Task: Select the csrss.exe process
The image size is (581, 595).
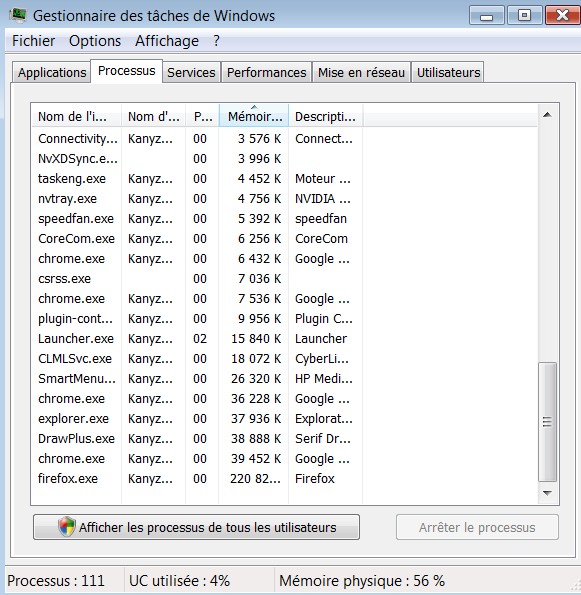Action: pyautogui.click(x=197, y=279)
